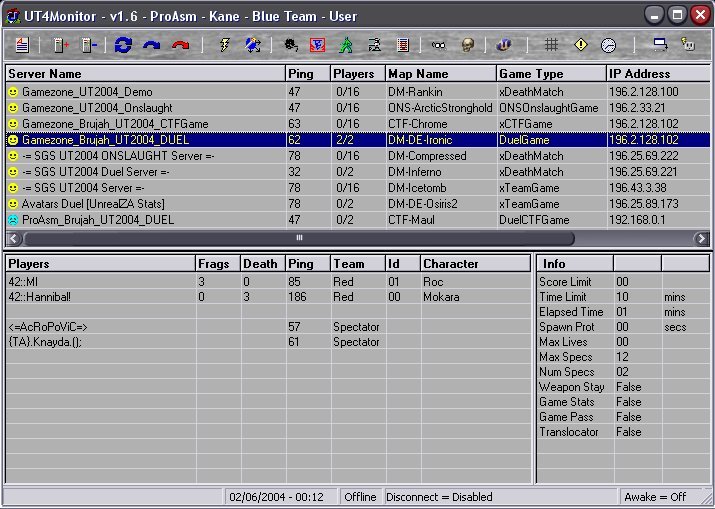Click the Offline status bar panel
Image resolution: width=715 pixels, height=509 pixels.
(x=361, y=497)
